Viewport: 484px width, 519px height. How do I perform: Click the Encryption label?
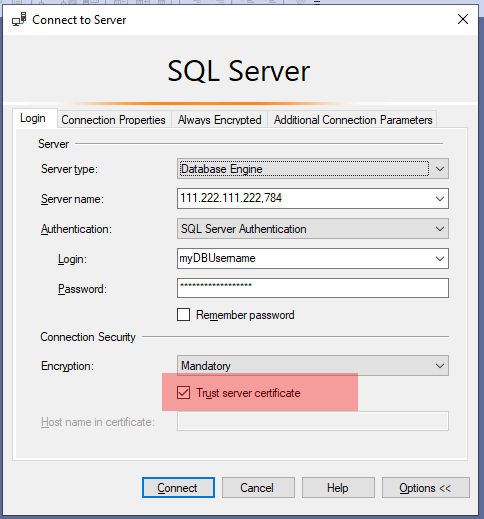click(x=67, y=366)
